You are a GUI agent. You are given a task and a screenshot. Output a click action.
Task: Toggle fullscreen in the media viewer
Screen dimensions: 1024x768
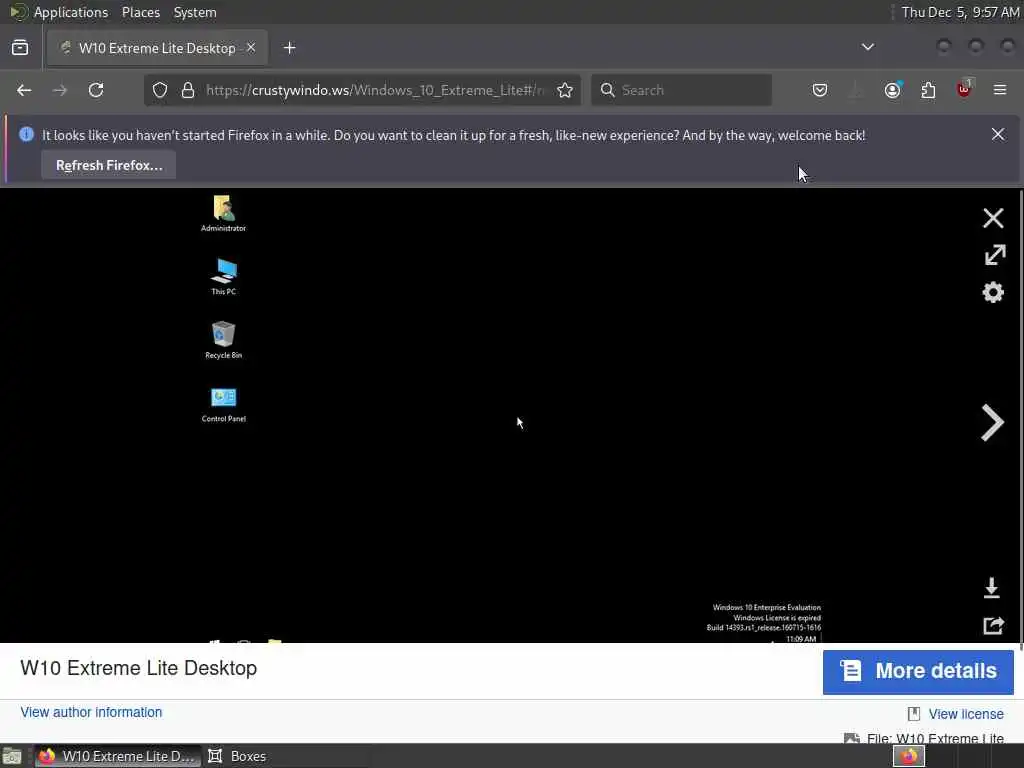pos(995,255)
